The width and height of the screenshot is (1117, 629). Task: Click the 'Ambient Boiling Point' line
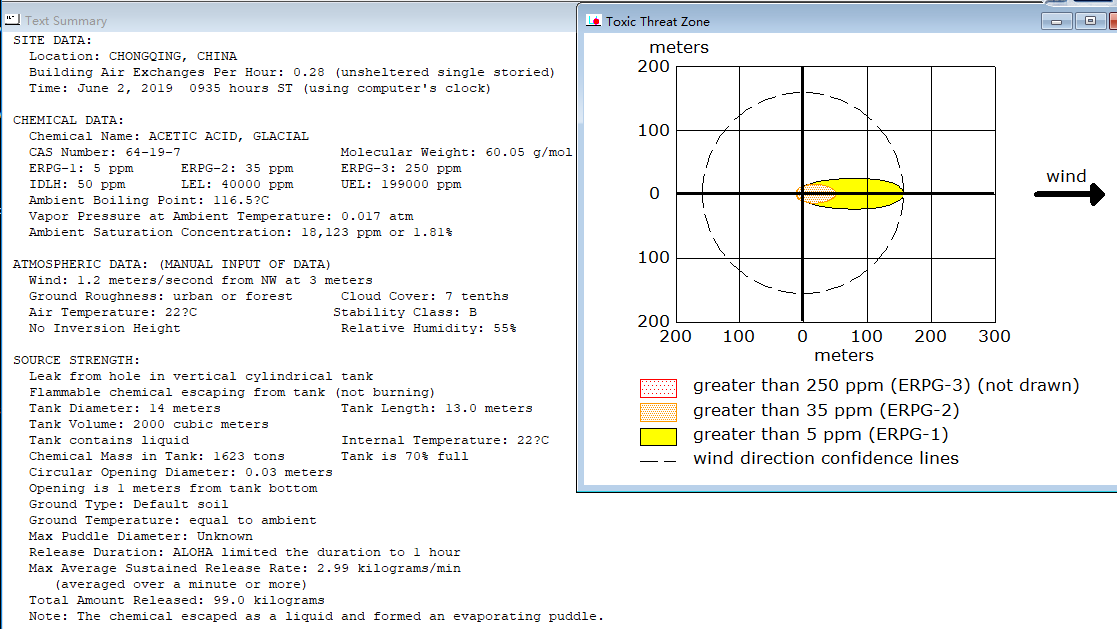click(149, 200)
